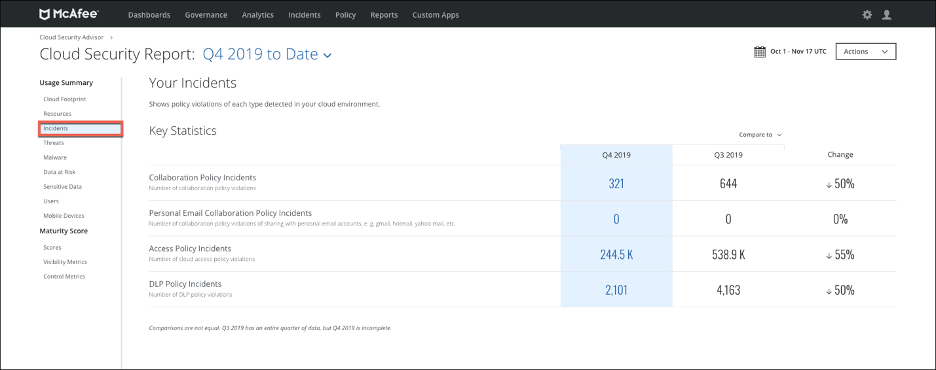This screenshot has height=370, width=936.
Task: Click the Q3 2019 value 538.9 K
Action: [728, 255]
